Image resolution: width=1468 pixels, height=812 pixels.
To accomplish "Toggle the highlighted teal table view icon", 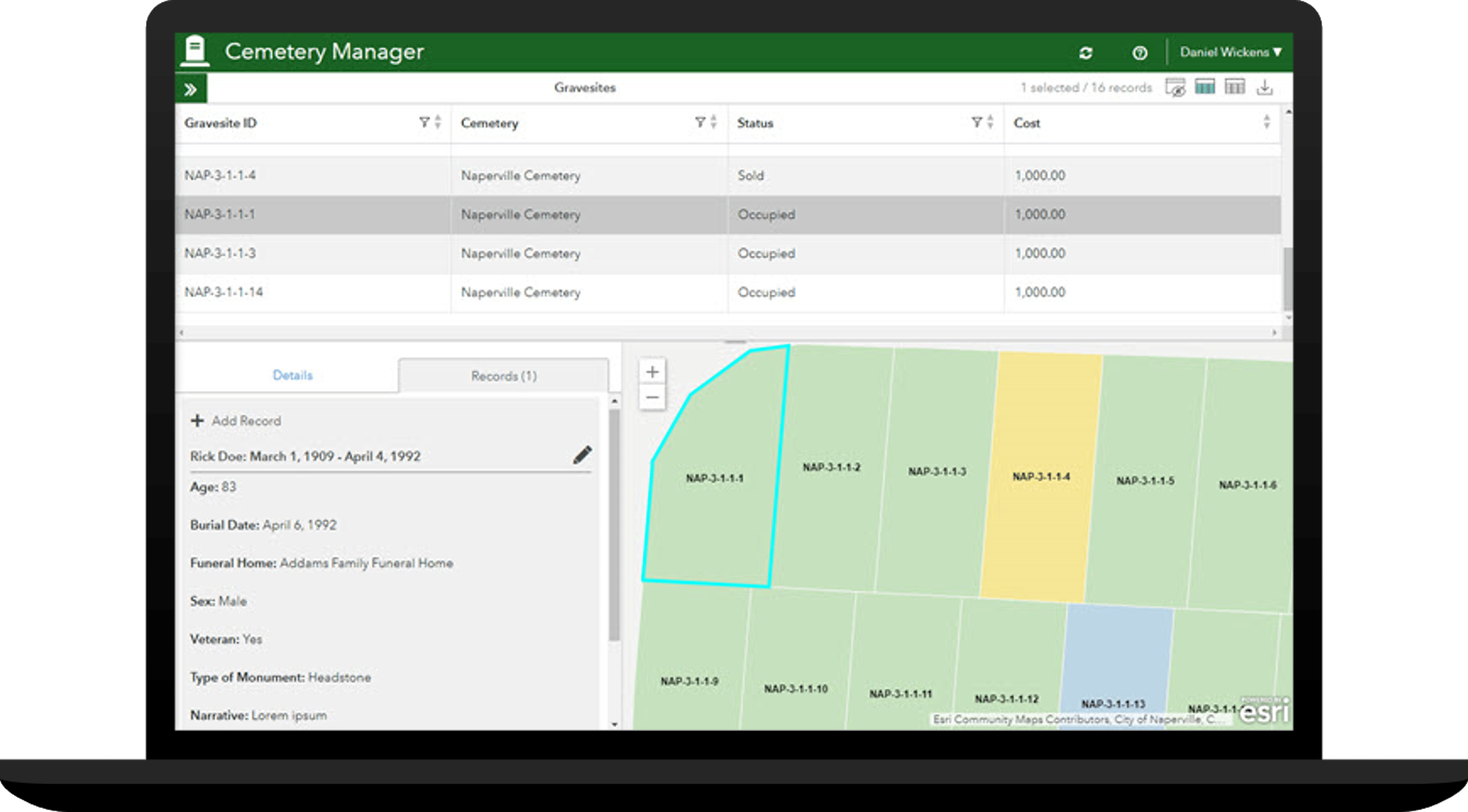I will click(x=1205, y=88).
